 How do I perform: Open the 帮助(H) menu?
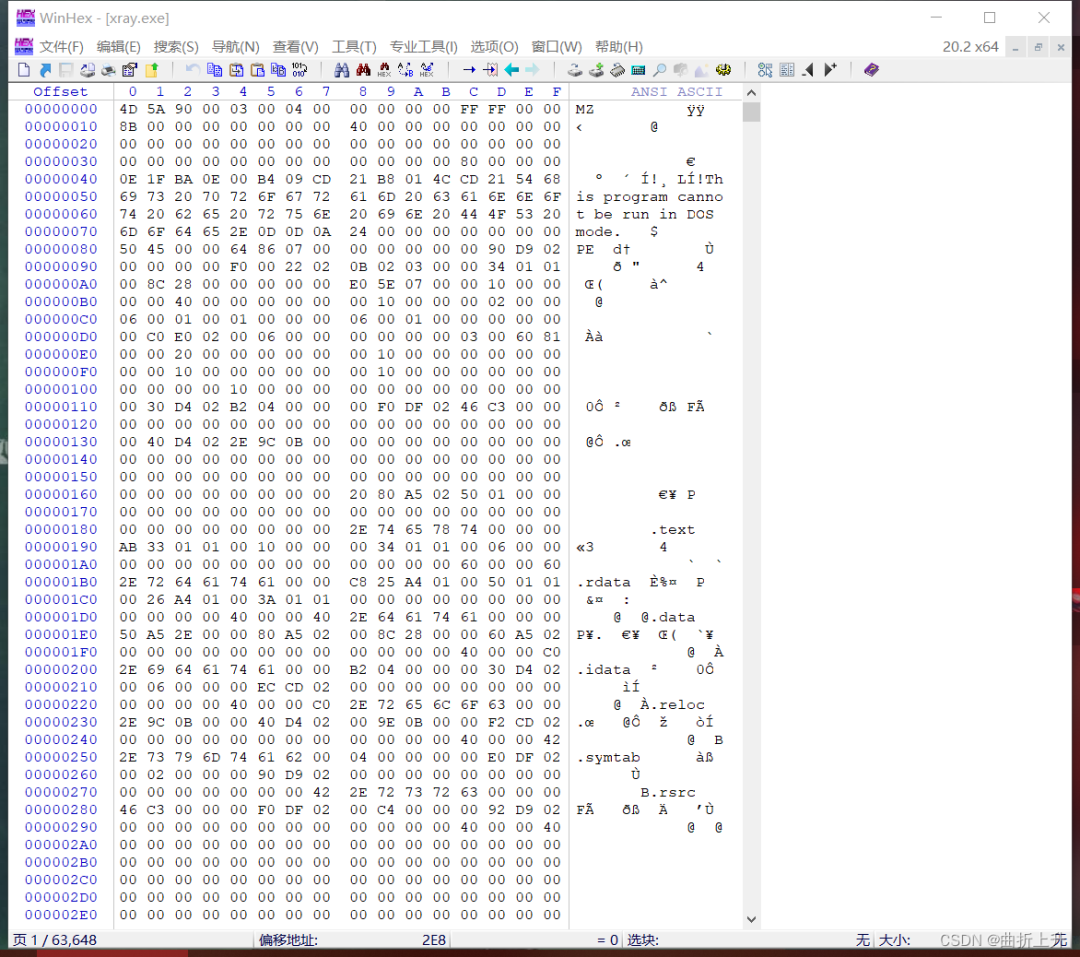click(619, 46)
